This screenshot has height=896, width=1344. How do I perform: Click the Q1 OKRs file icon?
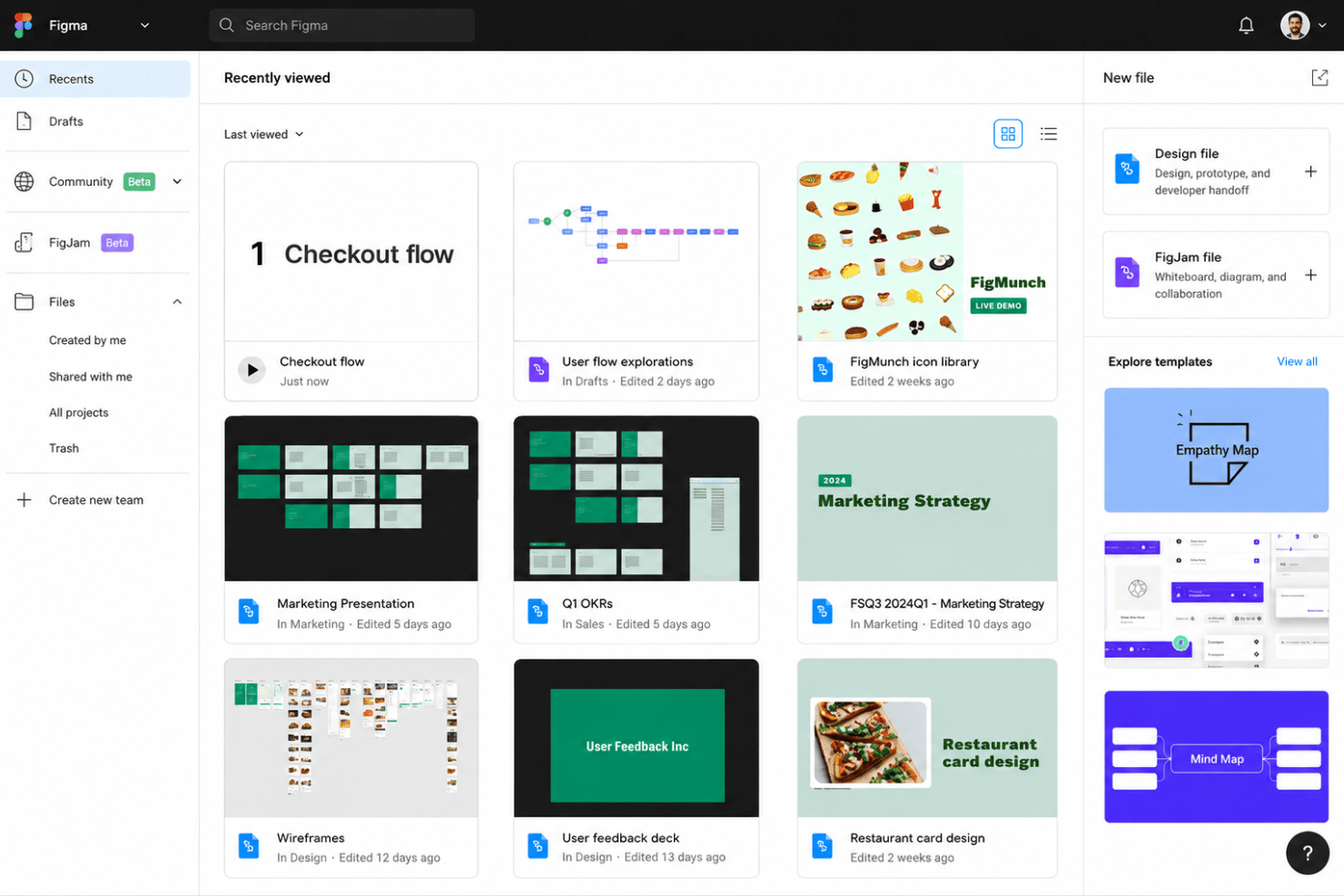click(x=539, y=611)
